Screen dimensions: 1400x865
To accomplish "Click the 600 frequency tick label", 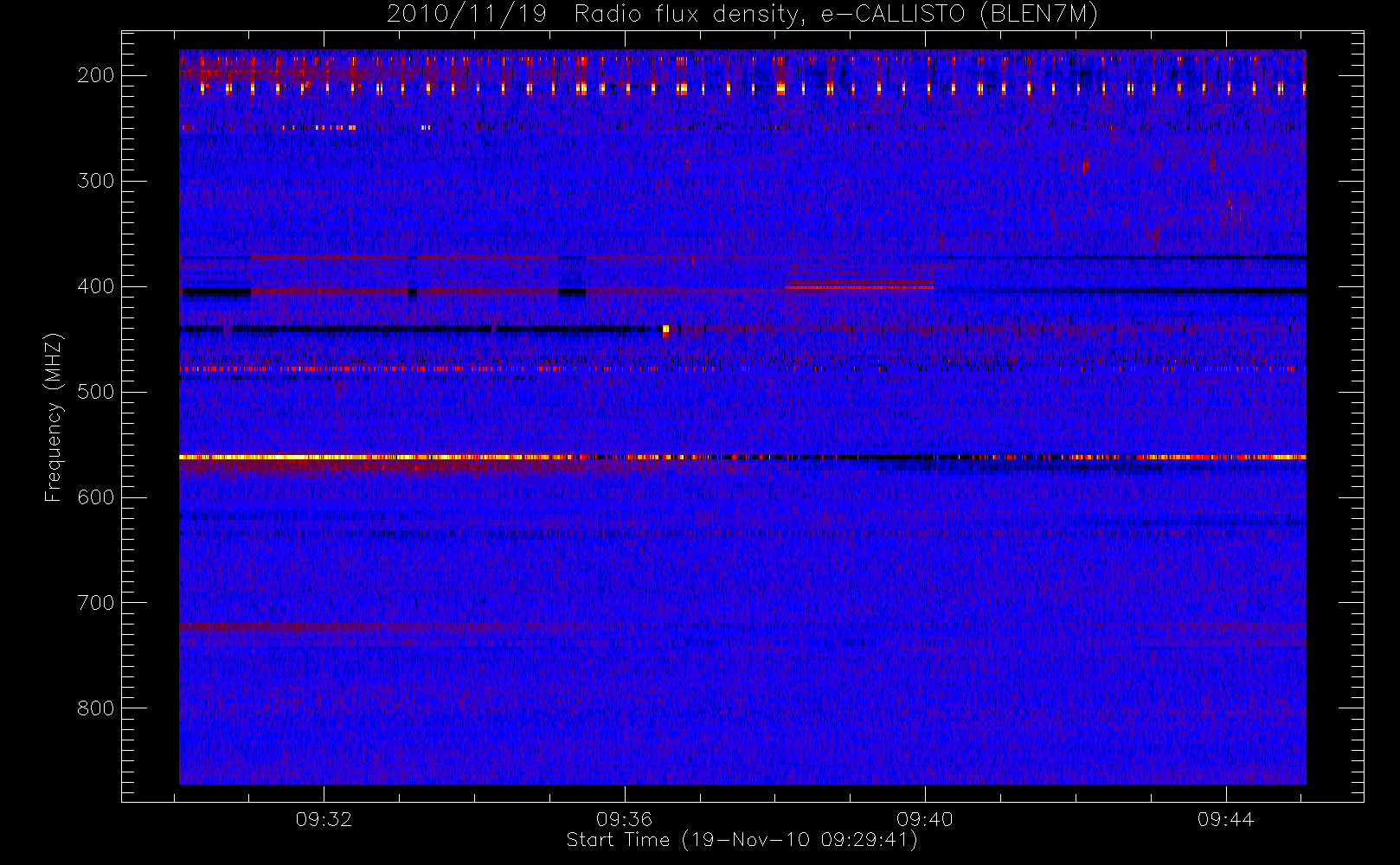I will click(x=95, y=497).
